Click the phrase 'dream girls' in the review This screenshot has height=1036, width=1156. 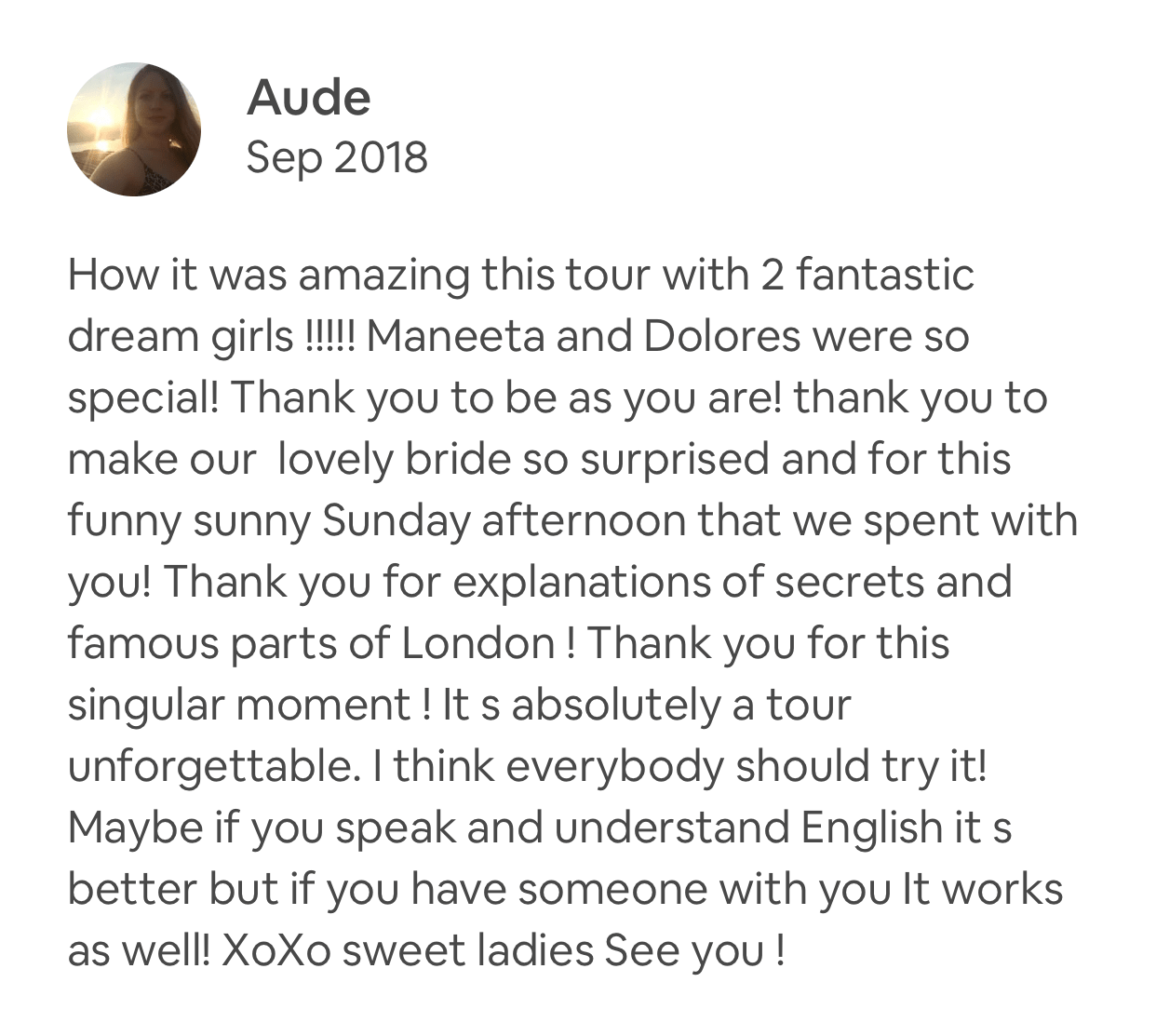tap(181, 337)
